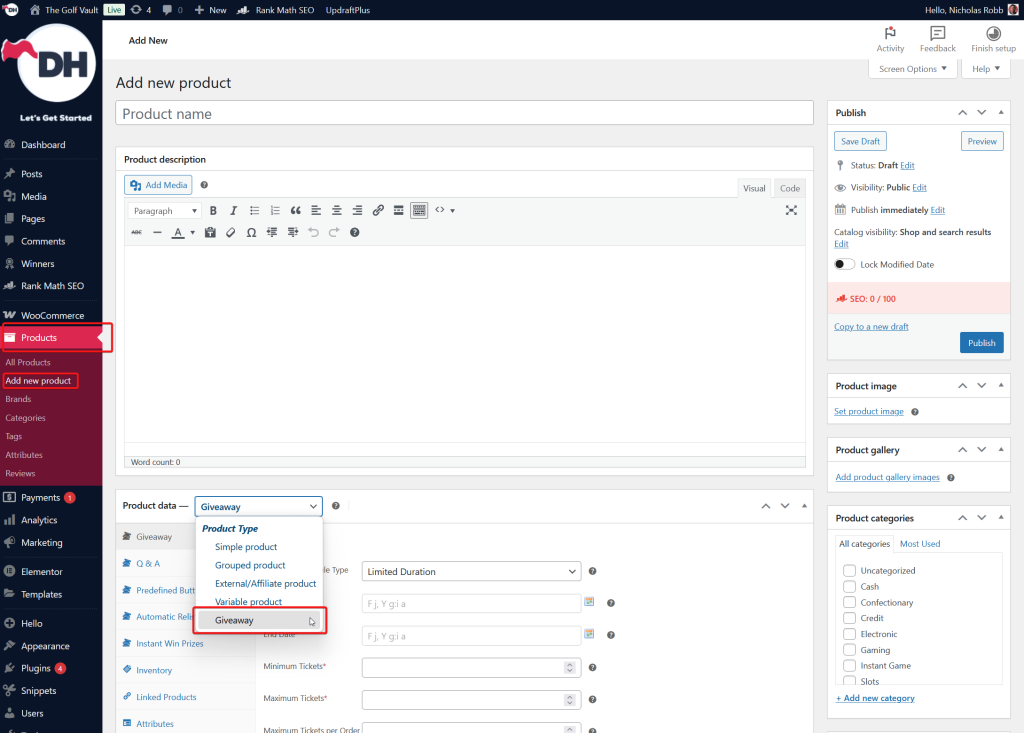Click the Product name input field
1024x733 pixels.
[464, 114]
